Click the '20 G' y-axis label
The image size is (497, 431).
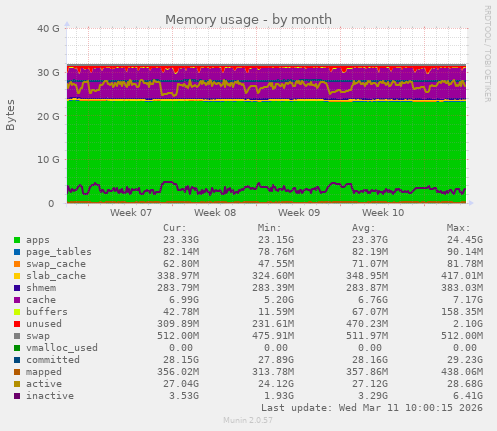(48, 116)
